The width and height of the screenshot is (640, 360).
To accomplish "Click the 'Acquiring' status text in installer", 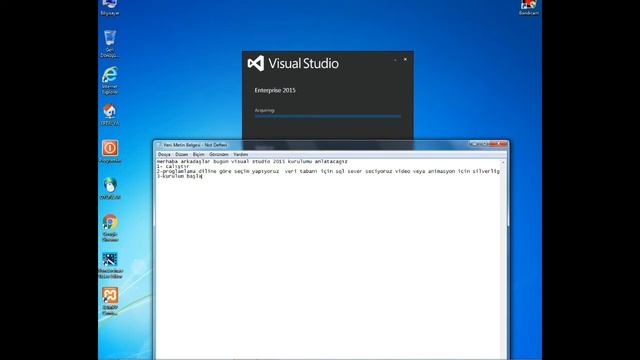I will [x=264, y=110].
